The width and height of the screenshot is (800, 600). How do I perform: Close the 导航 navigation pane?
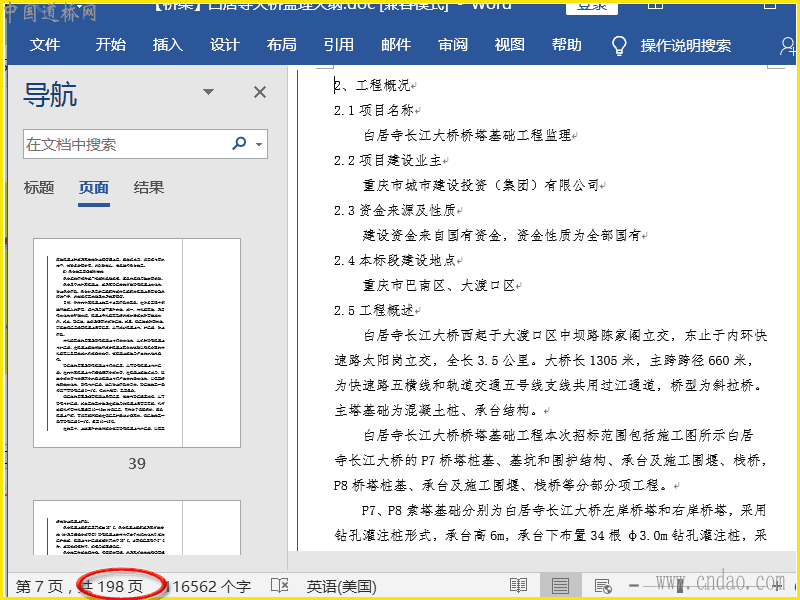click(260, 92)
